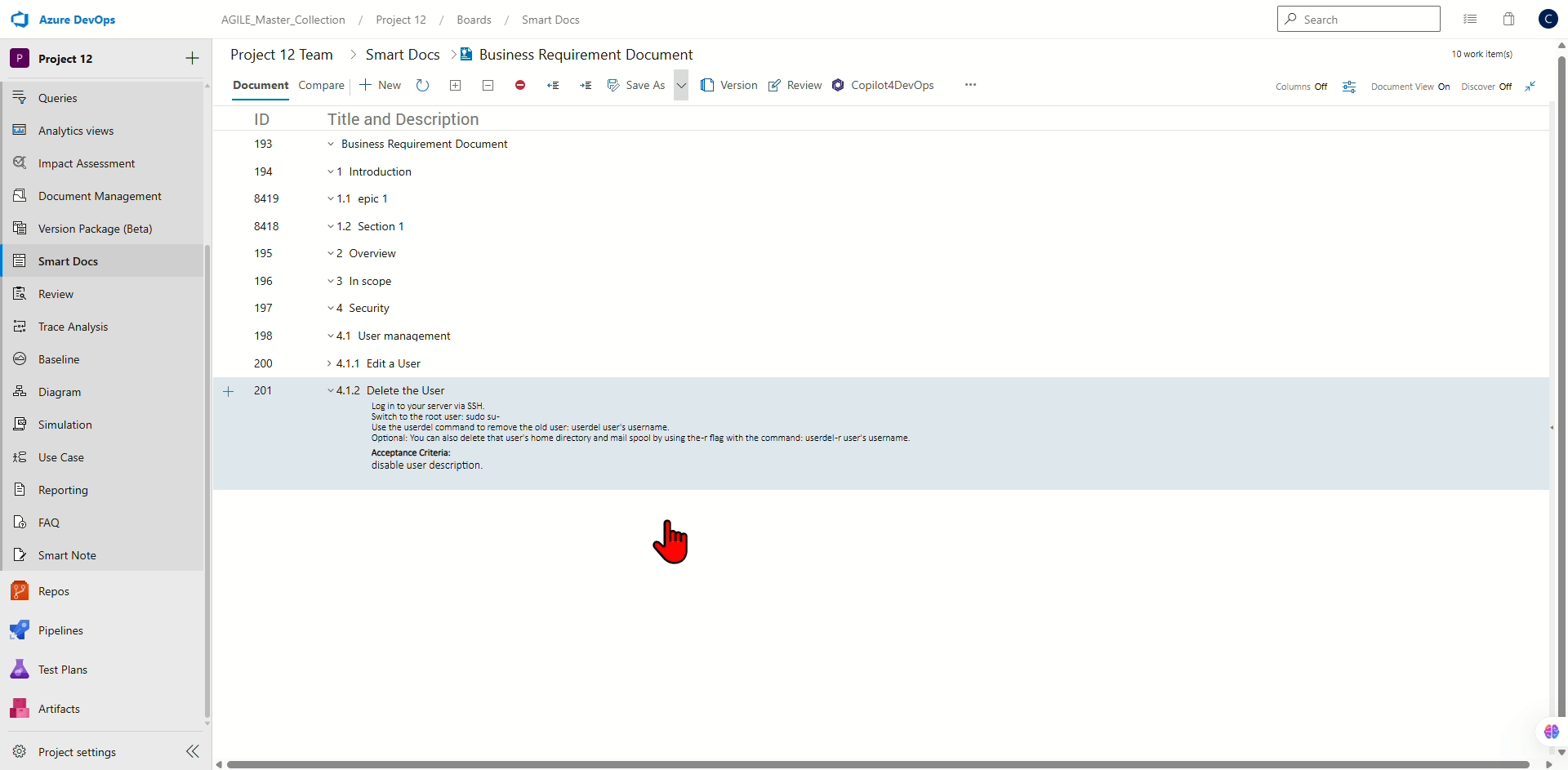Exit full screen with the shrink arrows icon
This screenshot has width=1568, height=770.
click(1530, 86)
